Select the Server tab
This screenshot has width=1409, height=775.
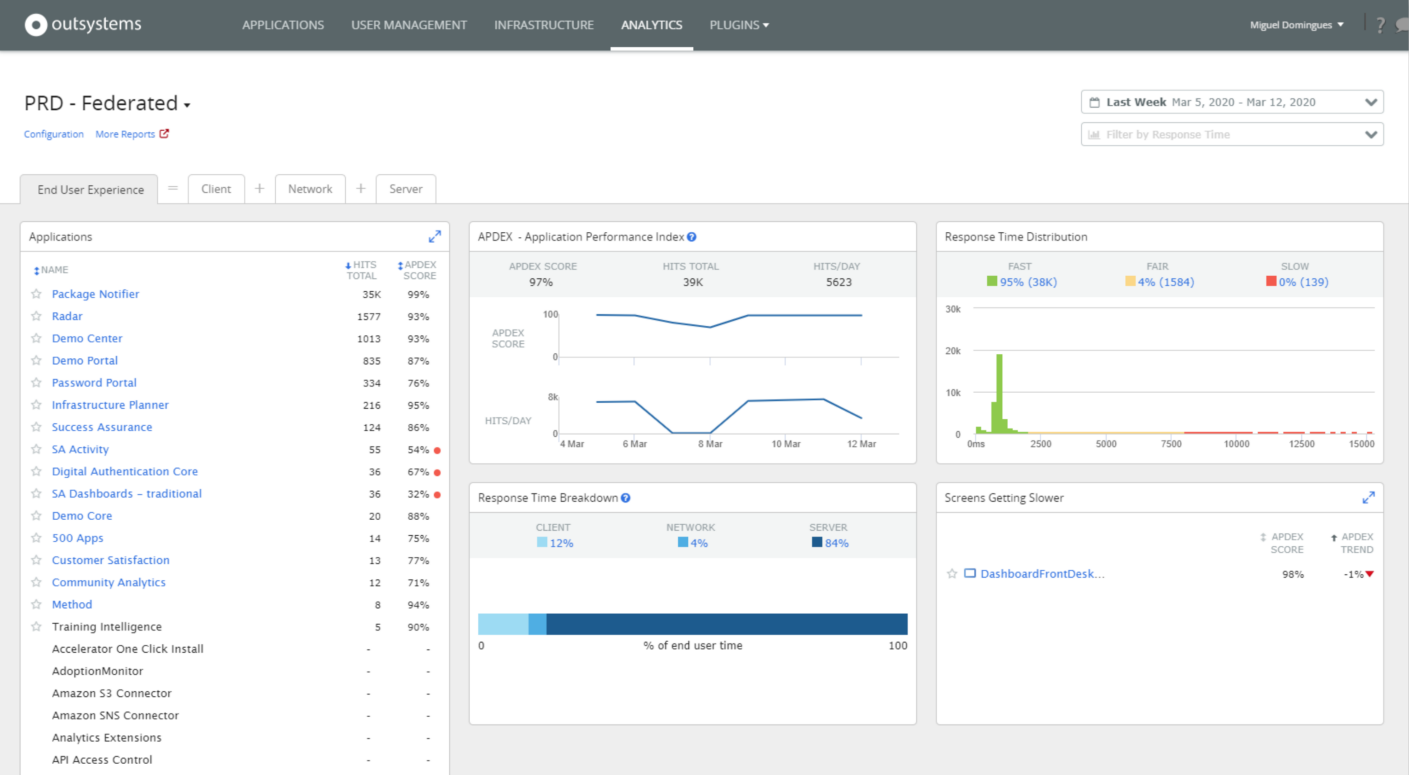(406, 189)
